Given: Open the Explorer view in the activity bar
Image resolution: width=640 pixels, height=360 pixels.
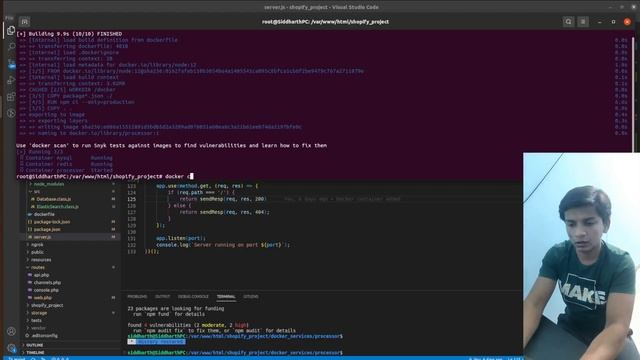Looking at the screenshot, I should click(x=11, y=31).
